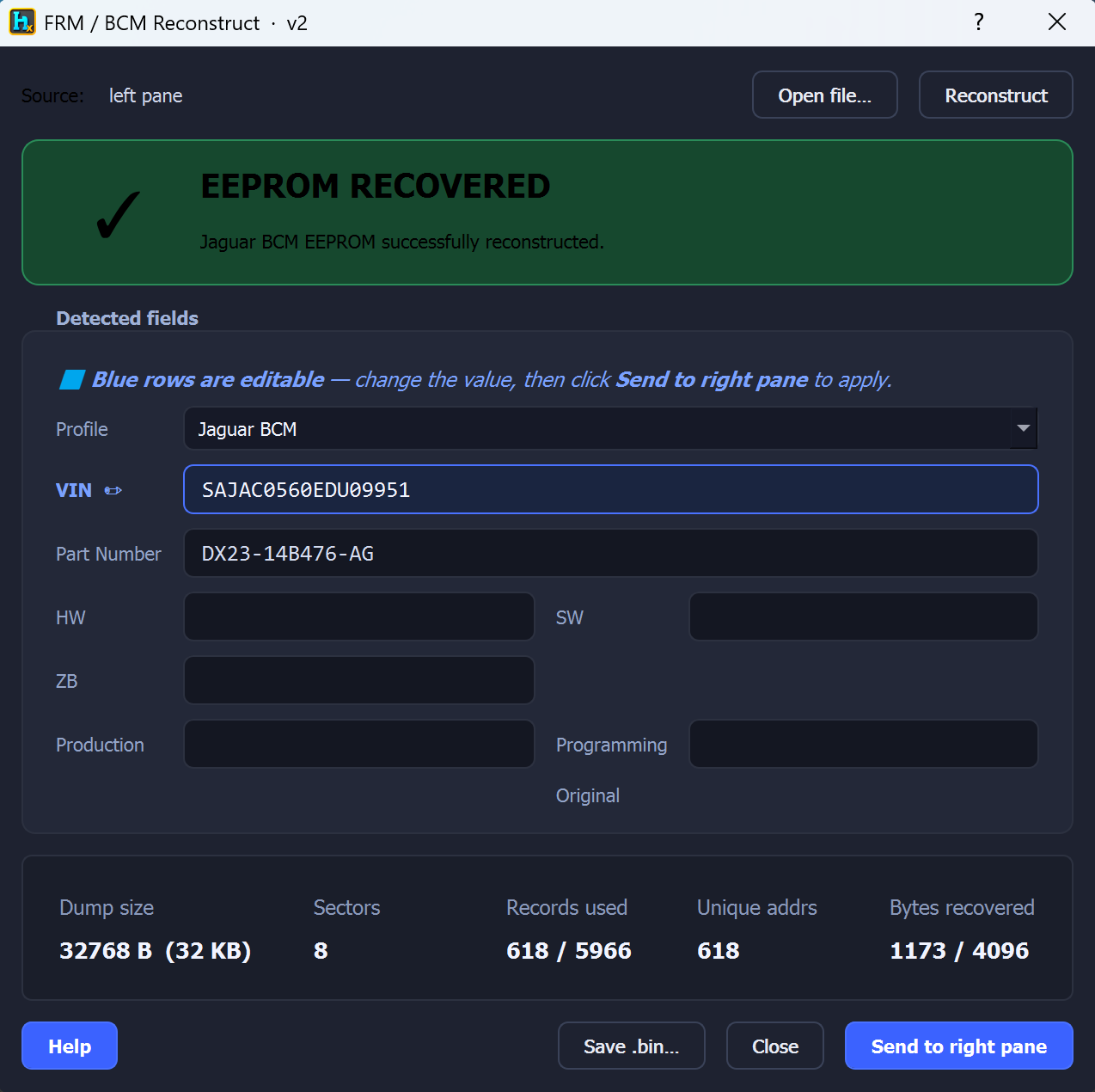Click the 'Source:' label
Image resolution: width=1095 pixels, height=1092 pixels.
pyautogui.click(x=52, y=95)
